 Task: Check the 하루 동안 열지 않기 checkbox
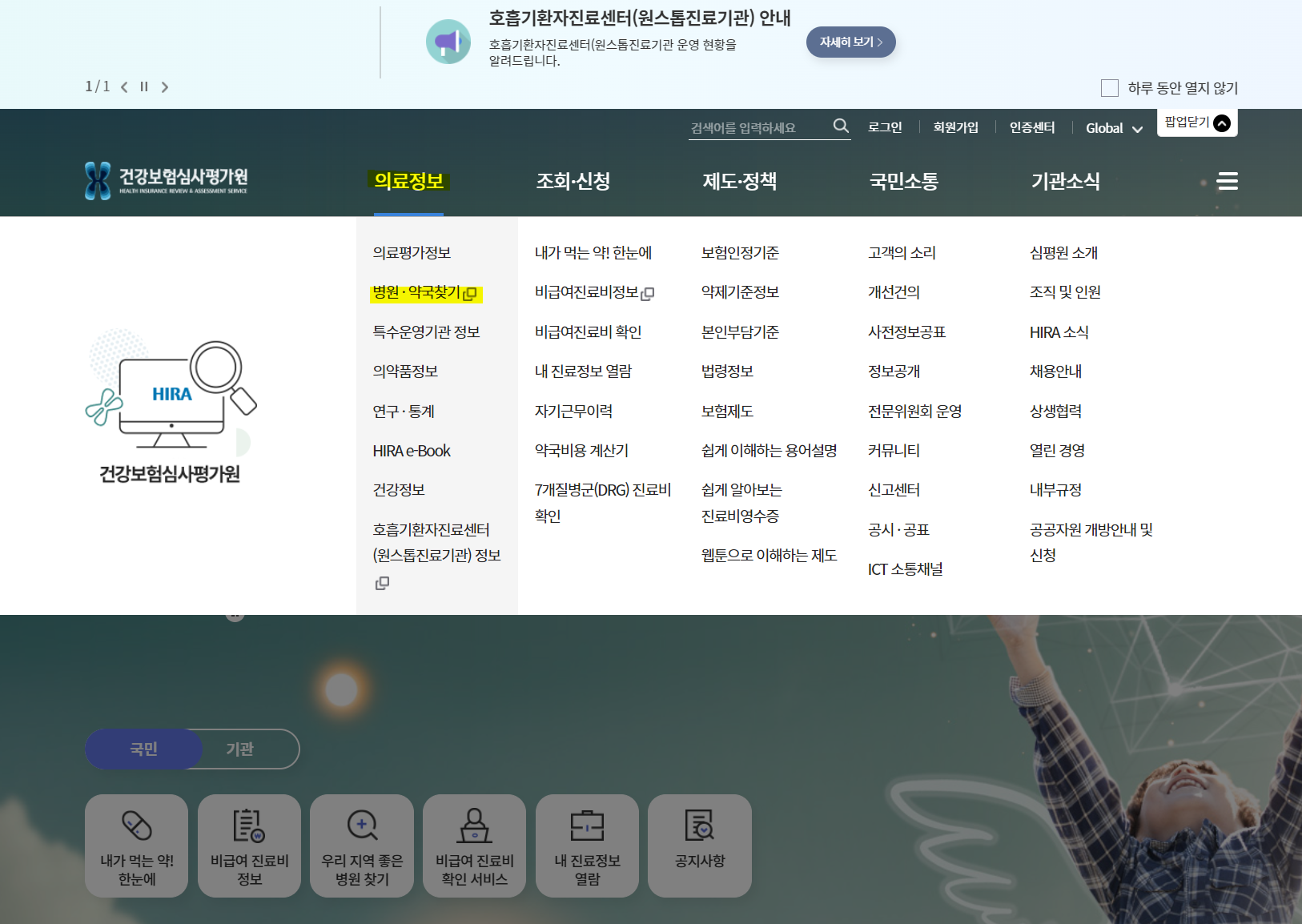click(x=1110, y=88)
